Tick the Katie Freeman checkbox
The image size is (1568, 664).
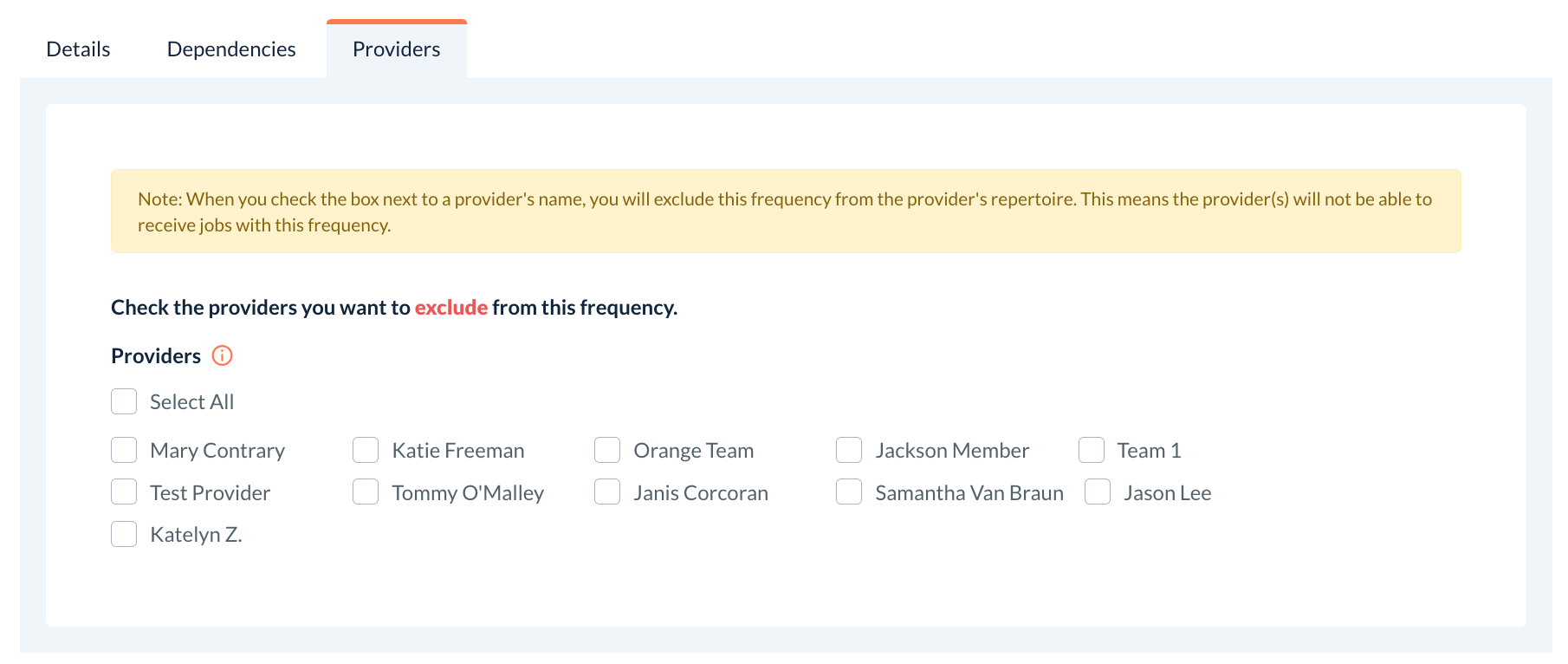(366, 450)
